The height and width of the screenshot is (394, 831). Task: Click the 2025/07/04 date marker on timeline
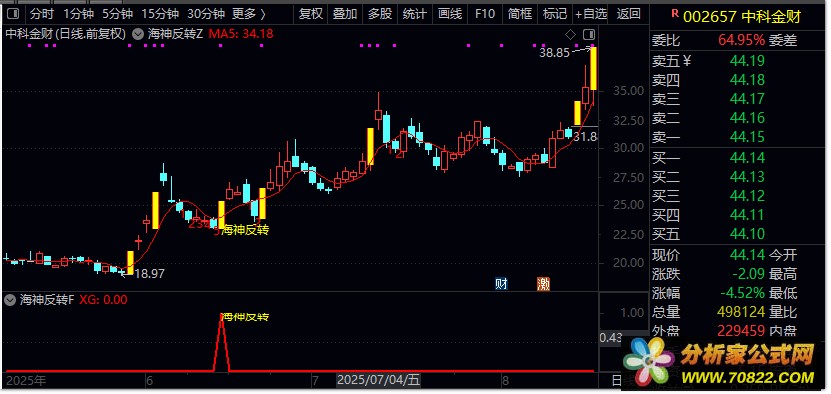pos(379,380)
